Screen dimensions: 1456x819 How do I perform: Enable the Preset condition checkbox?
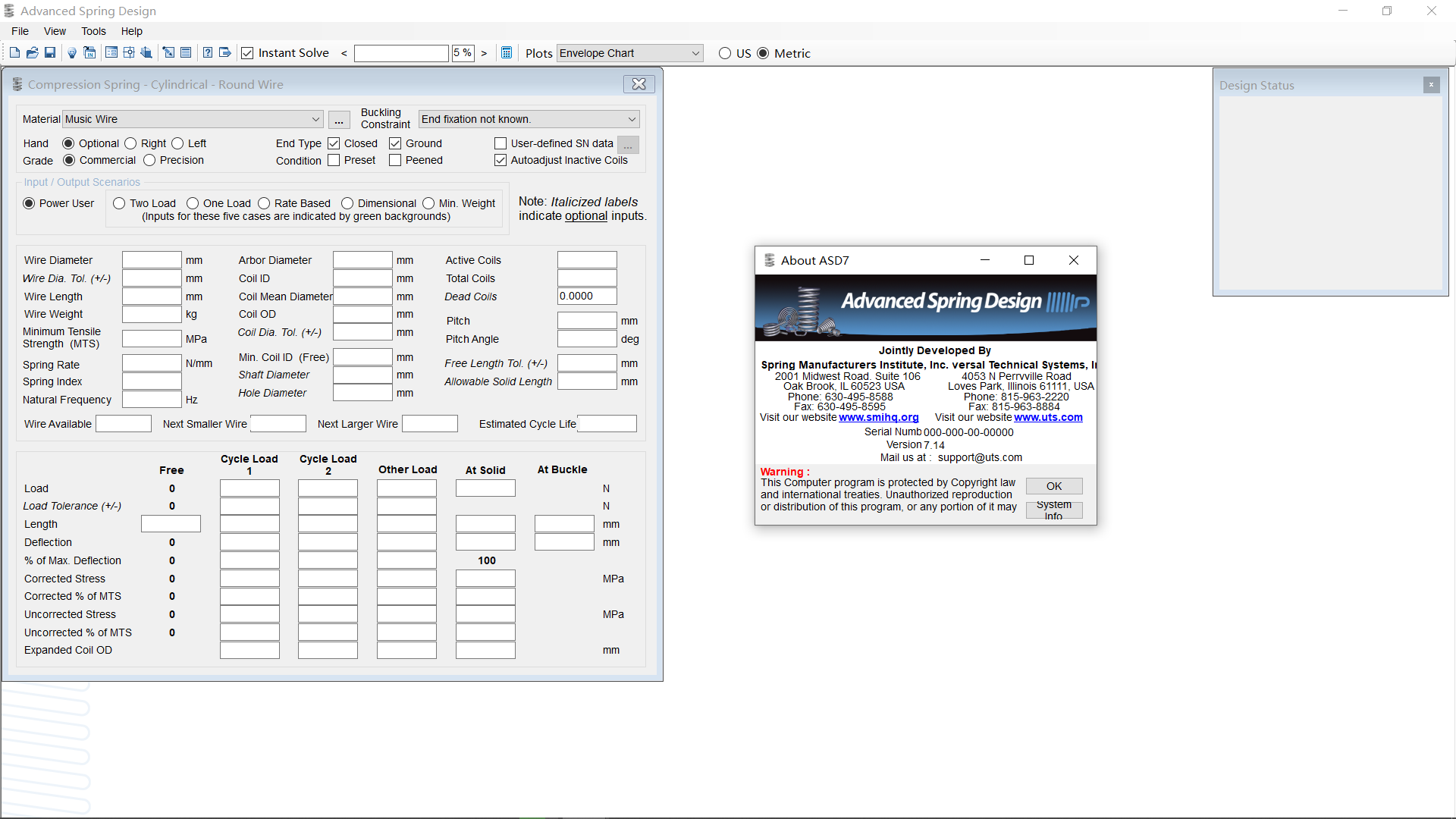point(334,160)
